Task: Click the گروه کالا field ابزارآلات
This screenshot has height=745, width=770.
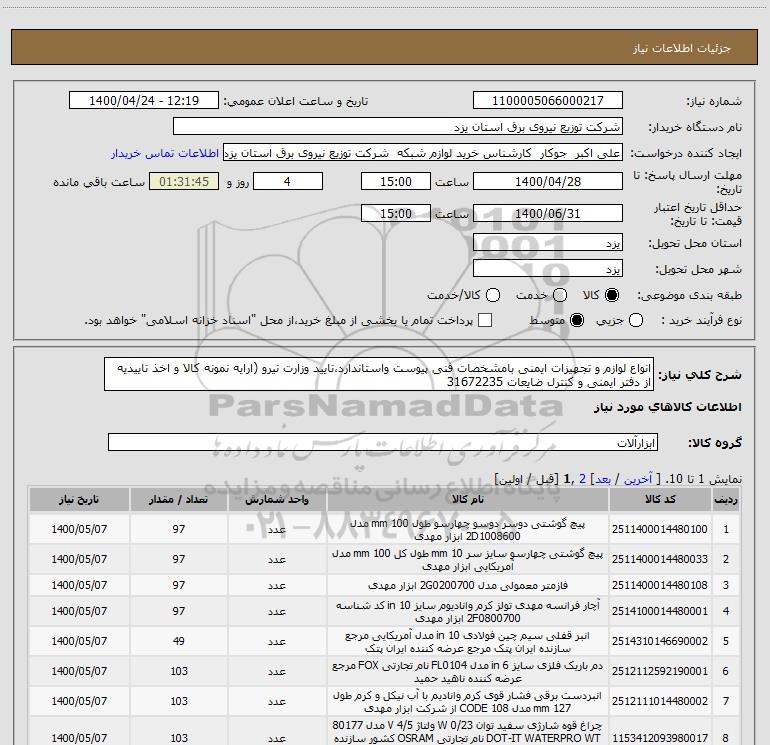Action: [x=383, y=442]
